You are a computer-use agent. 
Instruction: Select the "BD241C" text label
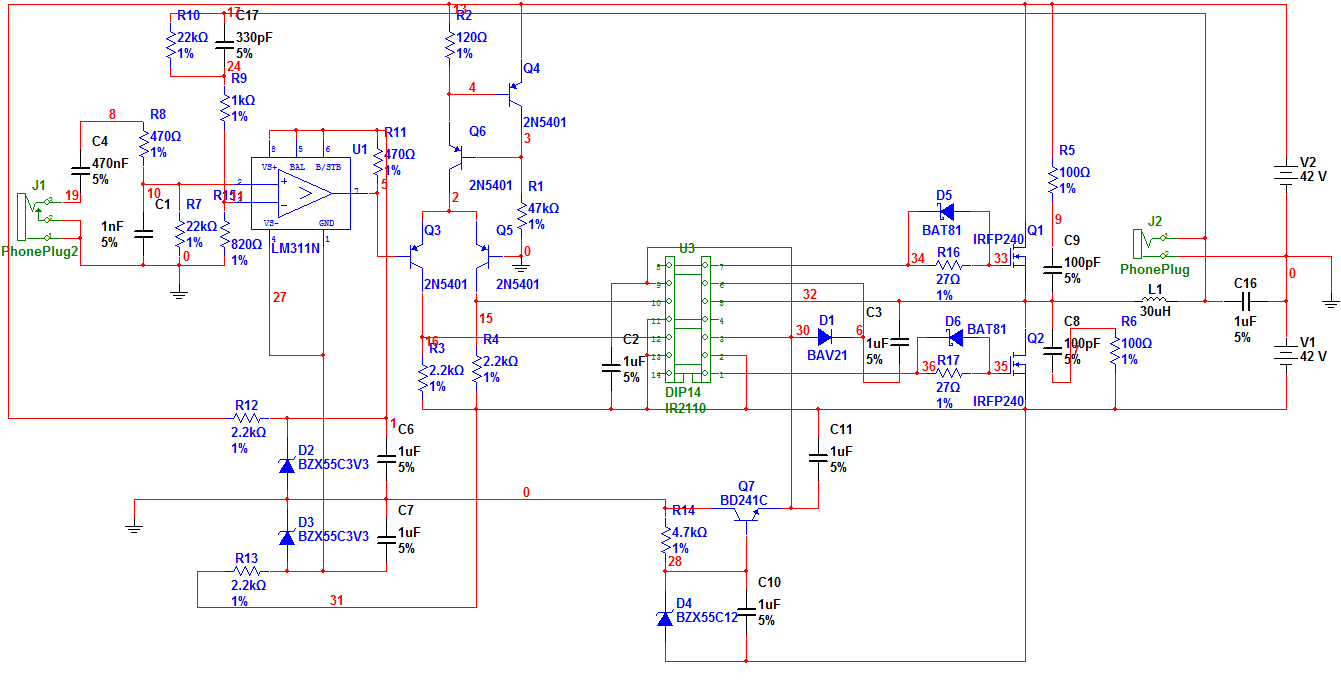tap(743, 501)
